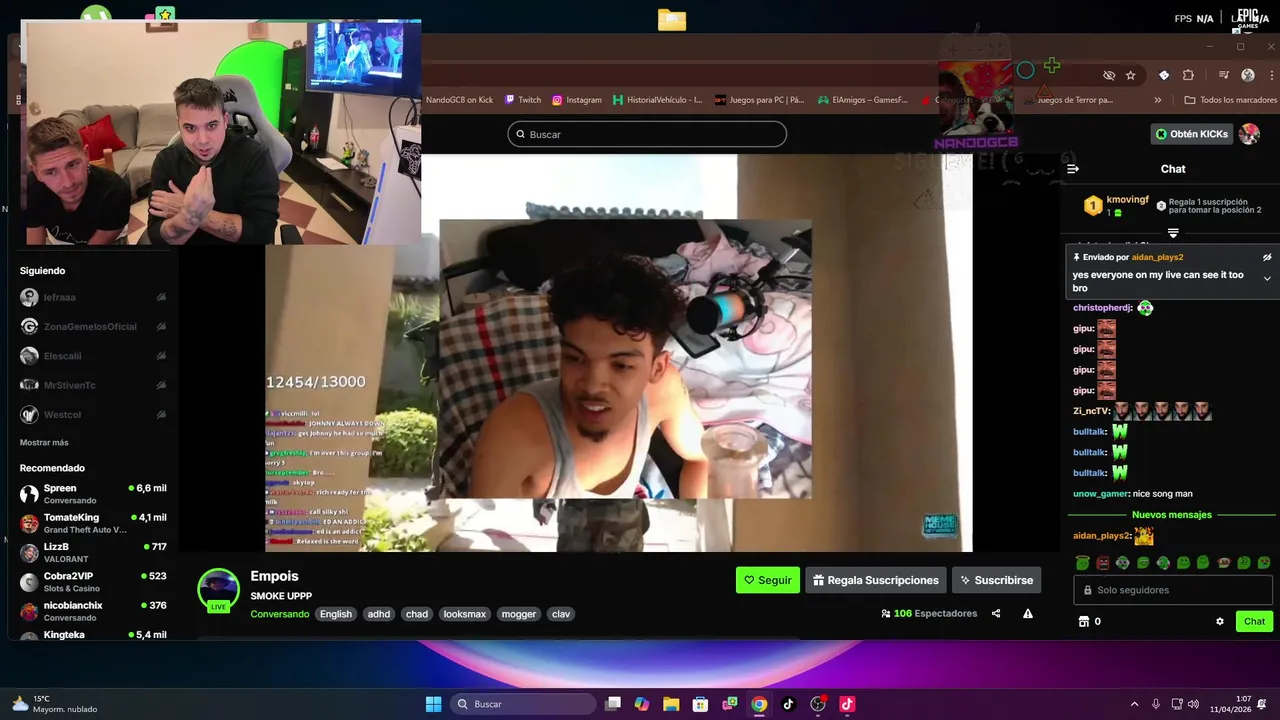Open the HistorialVehículo bookmark
This screenshot has height=720, width=1280.
(x=658, y=100)
